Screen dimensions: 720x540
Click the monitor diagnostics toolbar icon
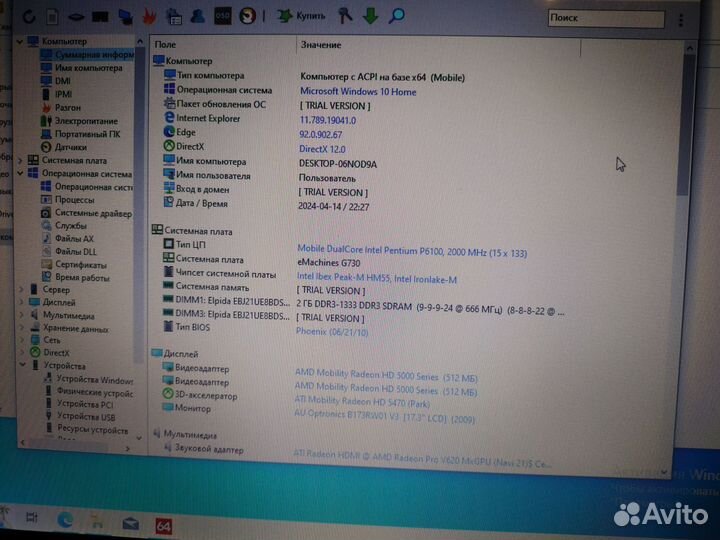pyautogui.click(x=125, y=17)
